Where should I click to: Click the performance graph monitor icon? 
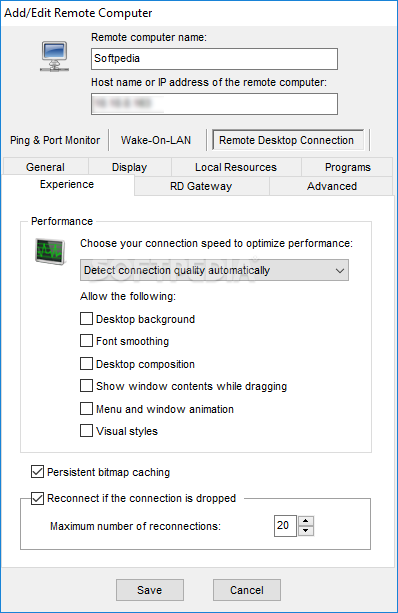(x=50, y=251)
